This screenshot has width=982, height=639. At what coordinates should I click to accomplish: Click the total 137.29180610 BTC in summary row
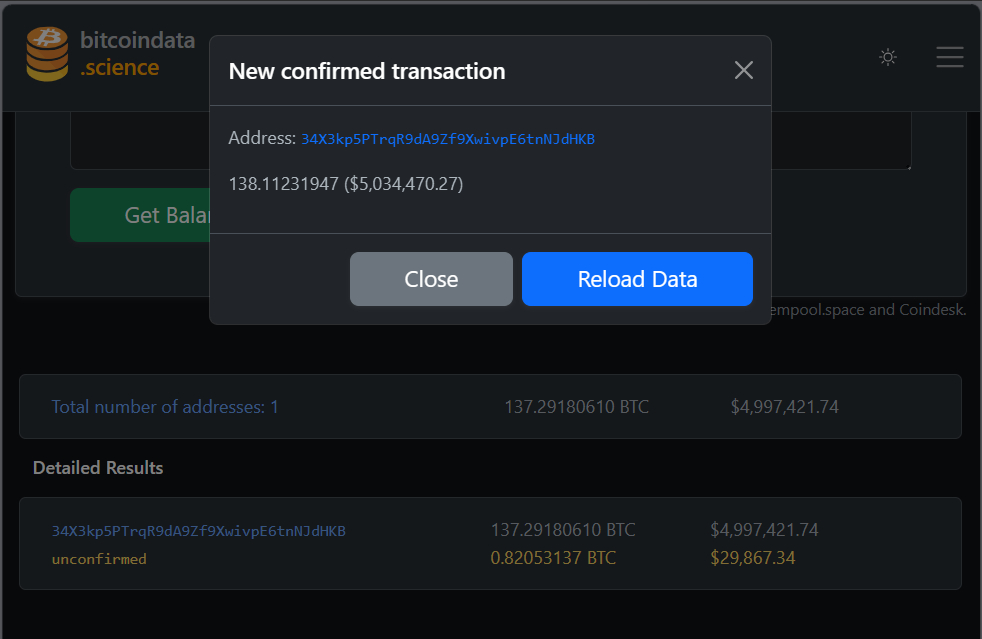pos(576,407)
